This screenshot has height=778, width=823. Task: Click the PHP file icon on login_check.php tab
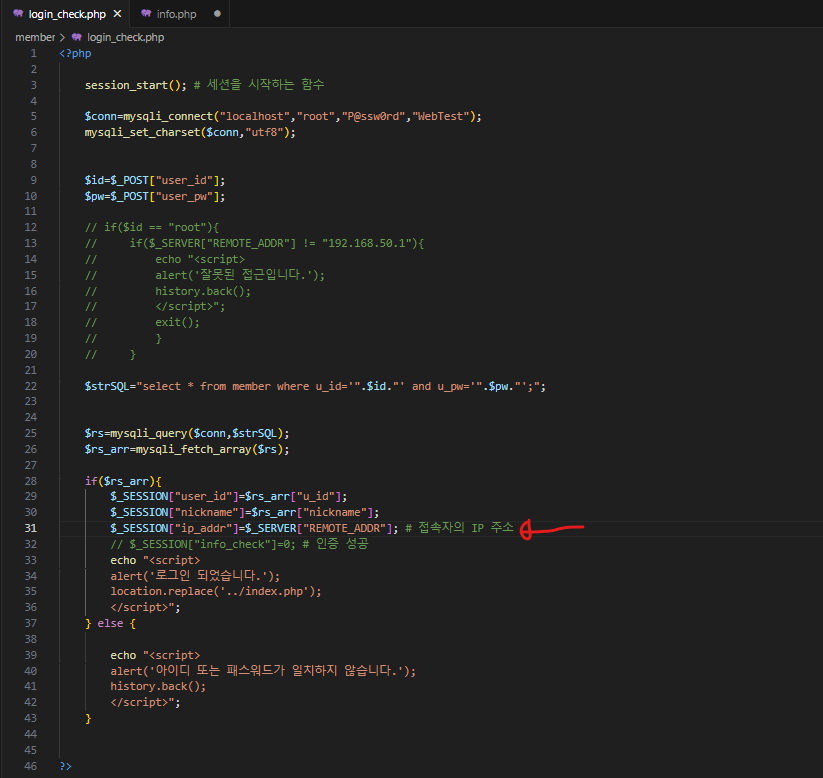(18, 14)
